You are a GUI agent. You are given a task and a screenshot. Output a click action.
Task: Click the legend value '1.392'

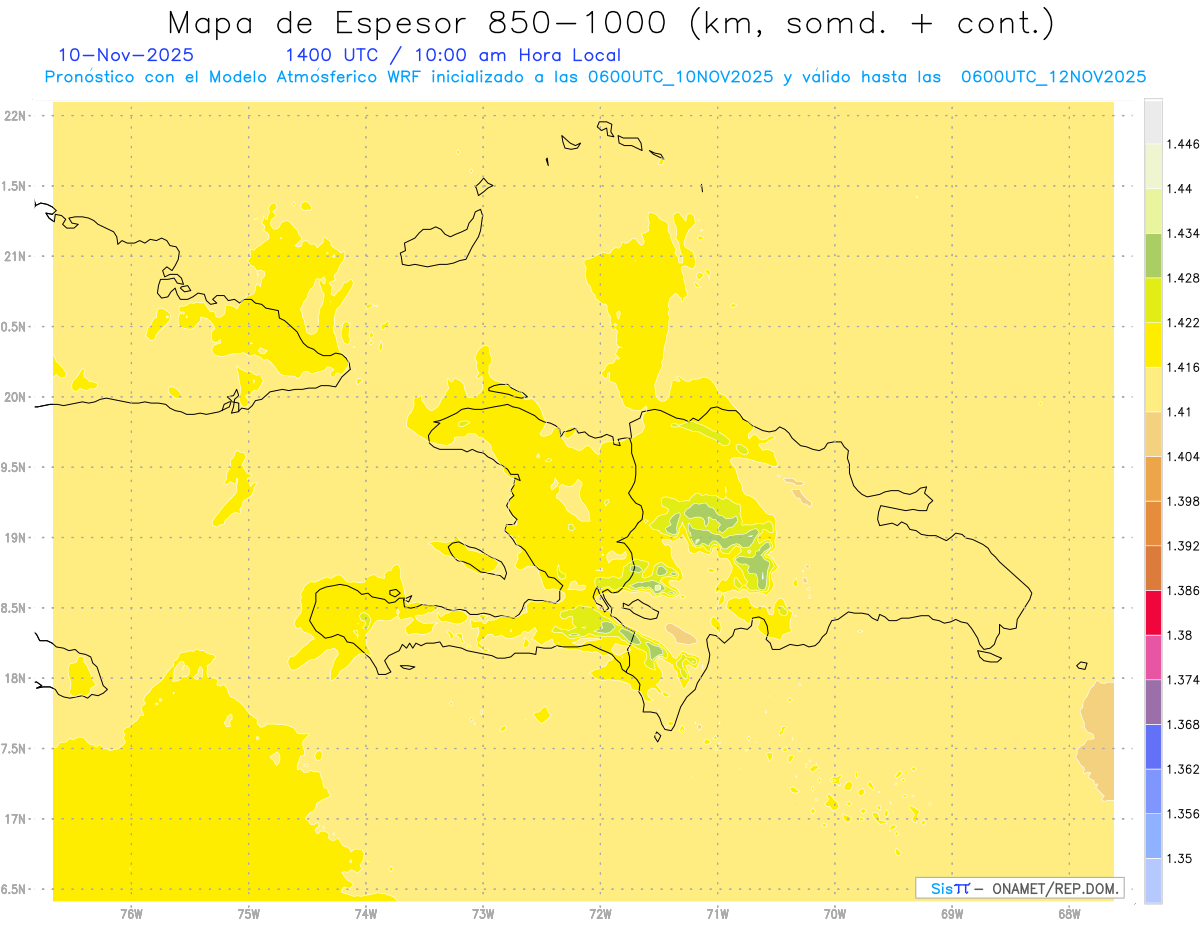point(1183,546)
